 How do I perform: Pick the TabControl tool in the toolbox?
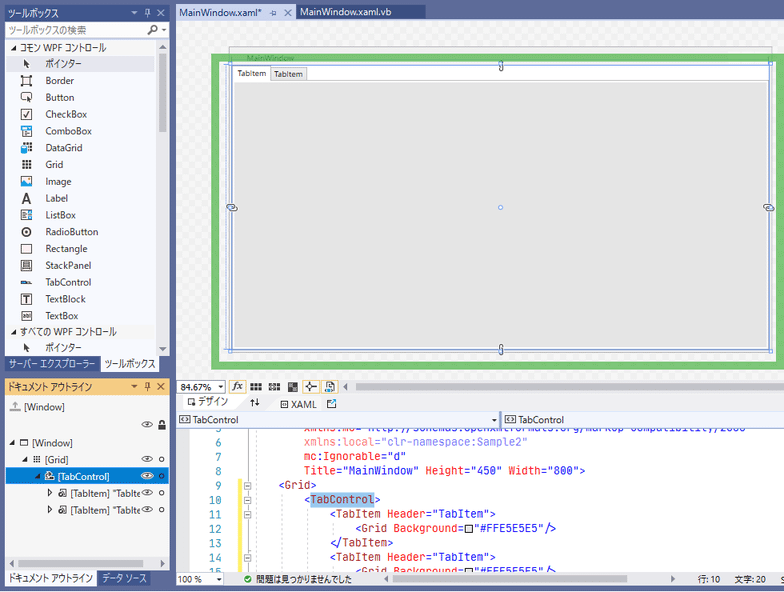point(67,282)
